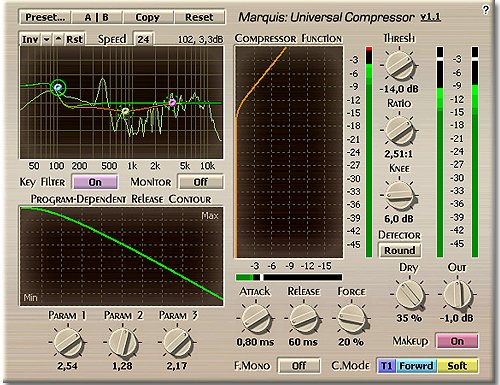Click the Attack knob
Screen dimensions: 500x385
[256, 318]
